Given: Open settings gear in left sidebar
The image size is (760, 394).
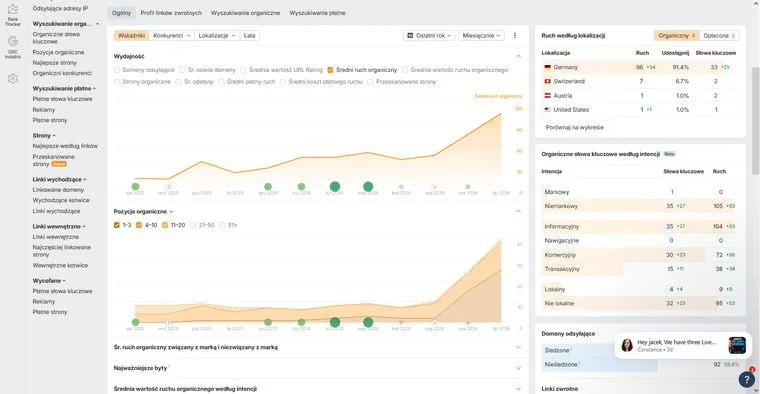Looking at the screenshot, I should (x=13, y=79).
